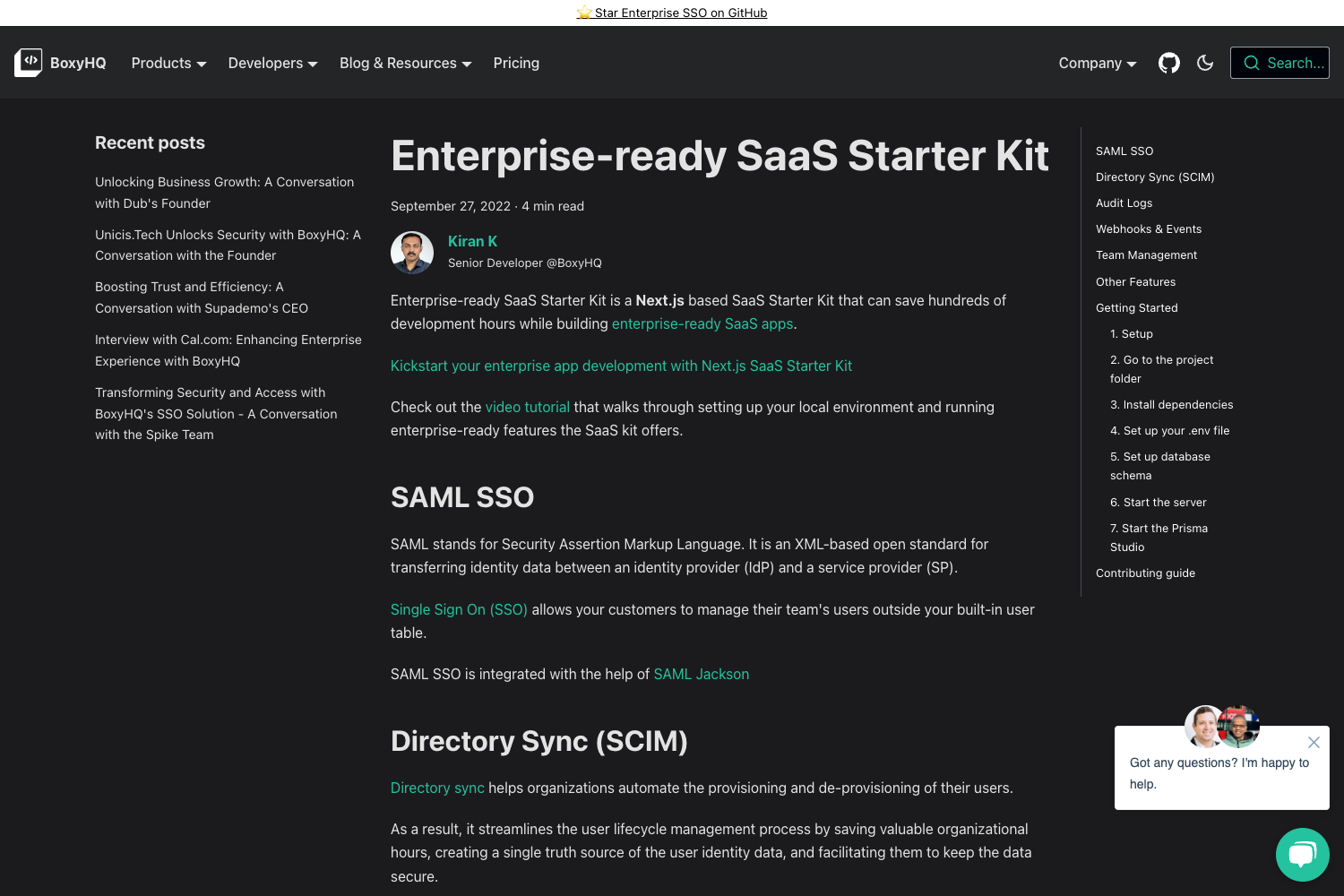Open the SAML Jackson link
Viewport: 1344px width, 896px height.
(702, 674)
